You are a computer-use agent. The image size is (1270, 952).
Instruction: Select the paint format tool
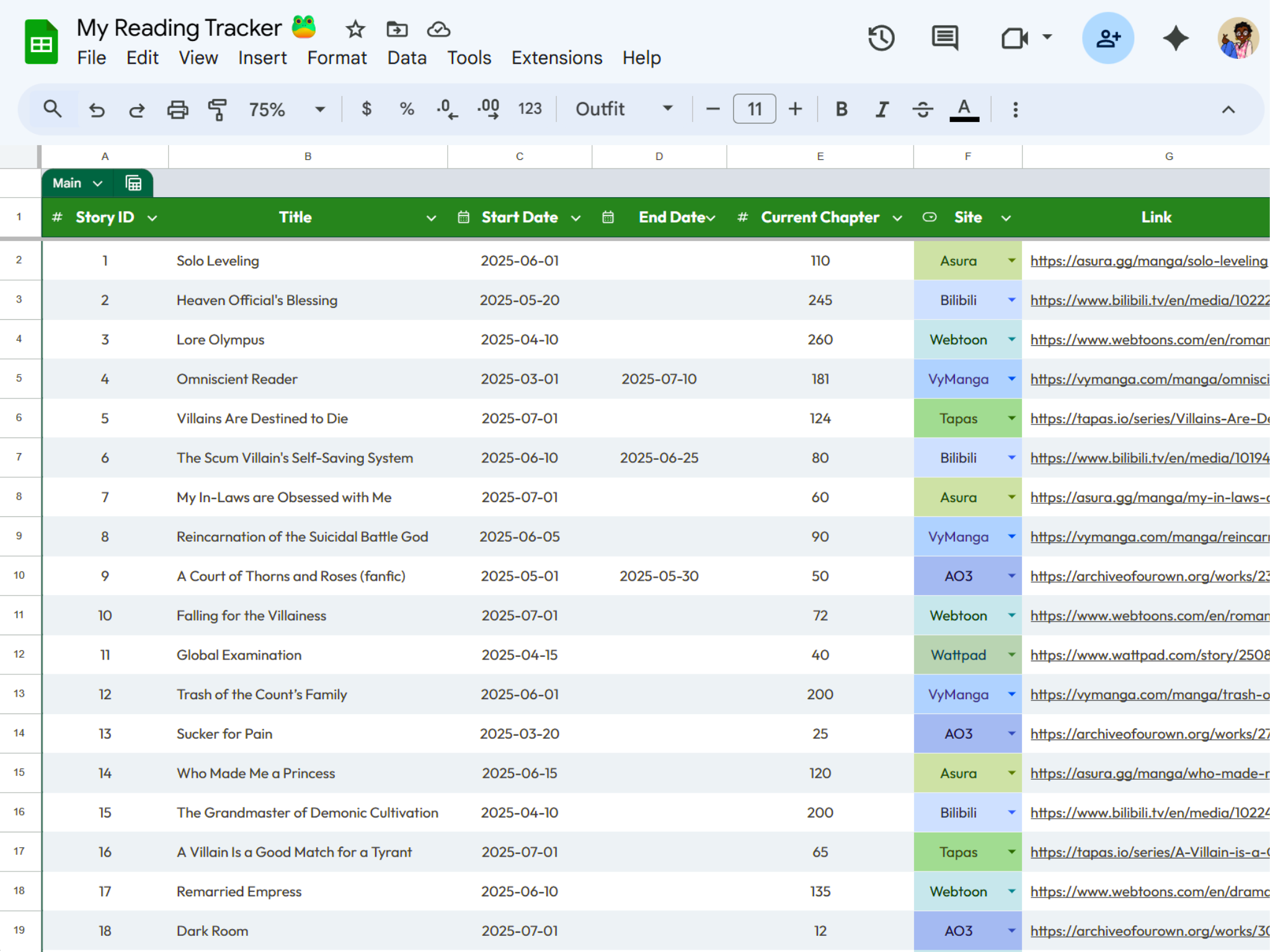click(218, 108)
